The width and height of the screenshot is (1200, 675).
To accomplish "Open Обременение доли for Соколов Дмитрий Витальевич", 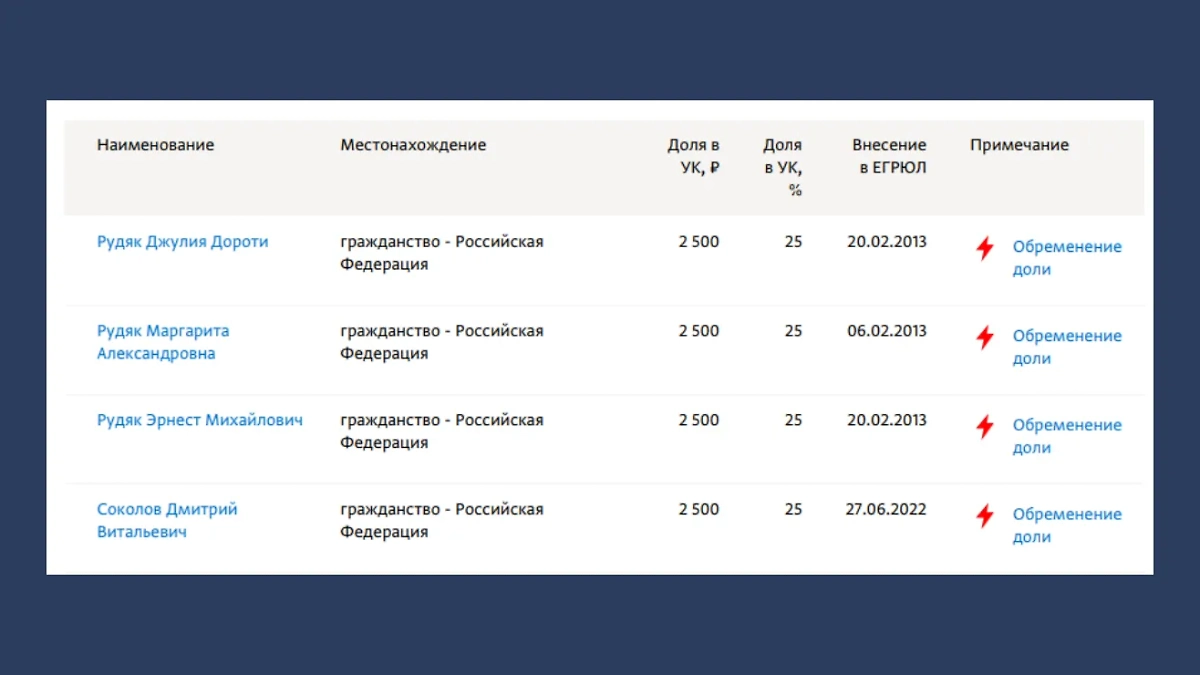I will click(x=1066, y=525).
